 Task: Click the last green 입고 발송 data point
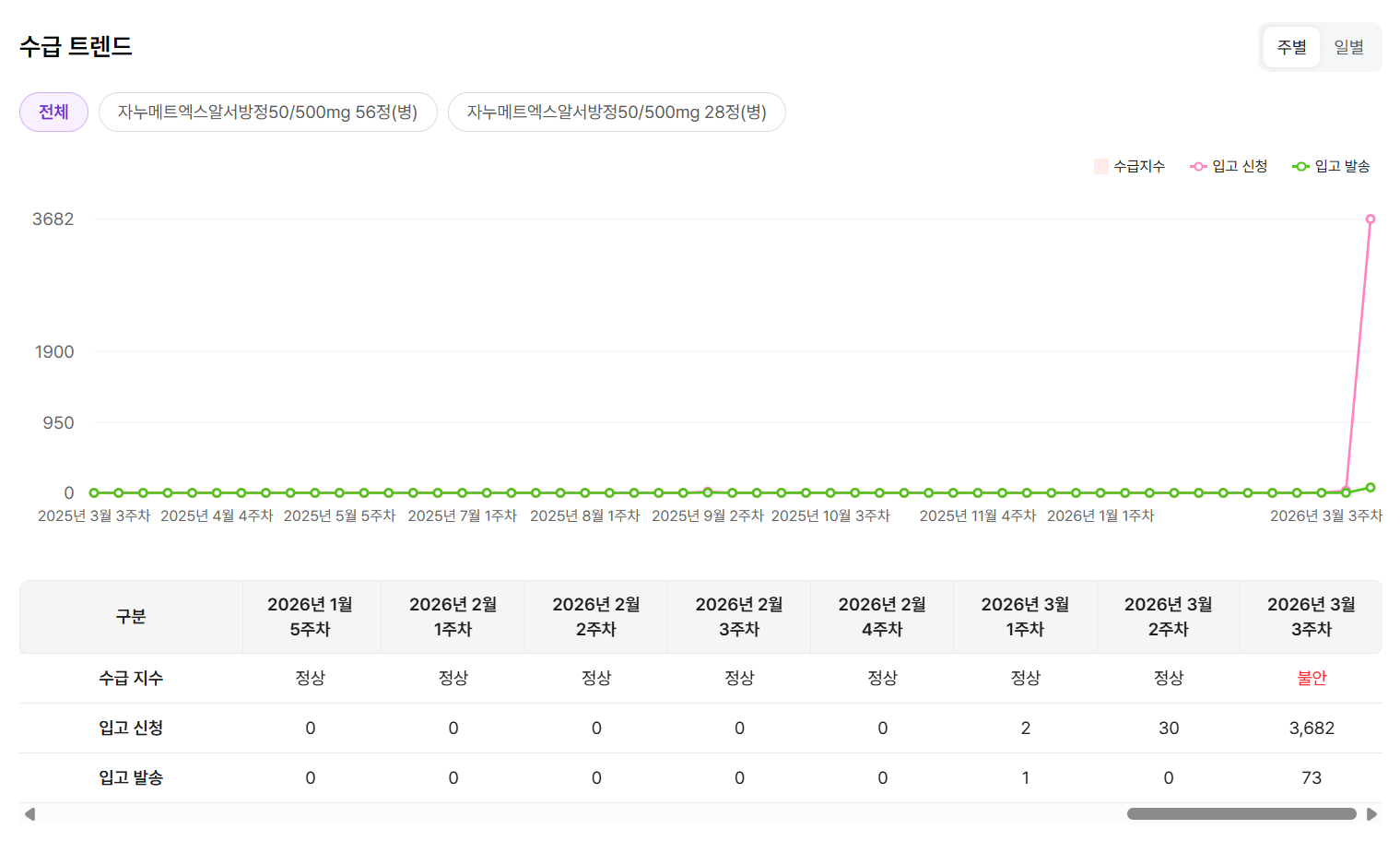pyautogui.click(x=1371, y=487)
